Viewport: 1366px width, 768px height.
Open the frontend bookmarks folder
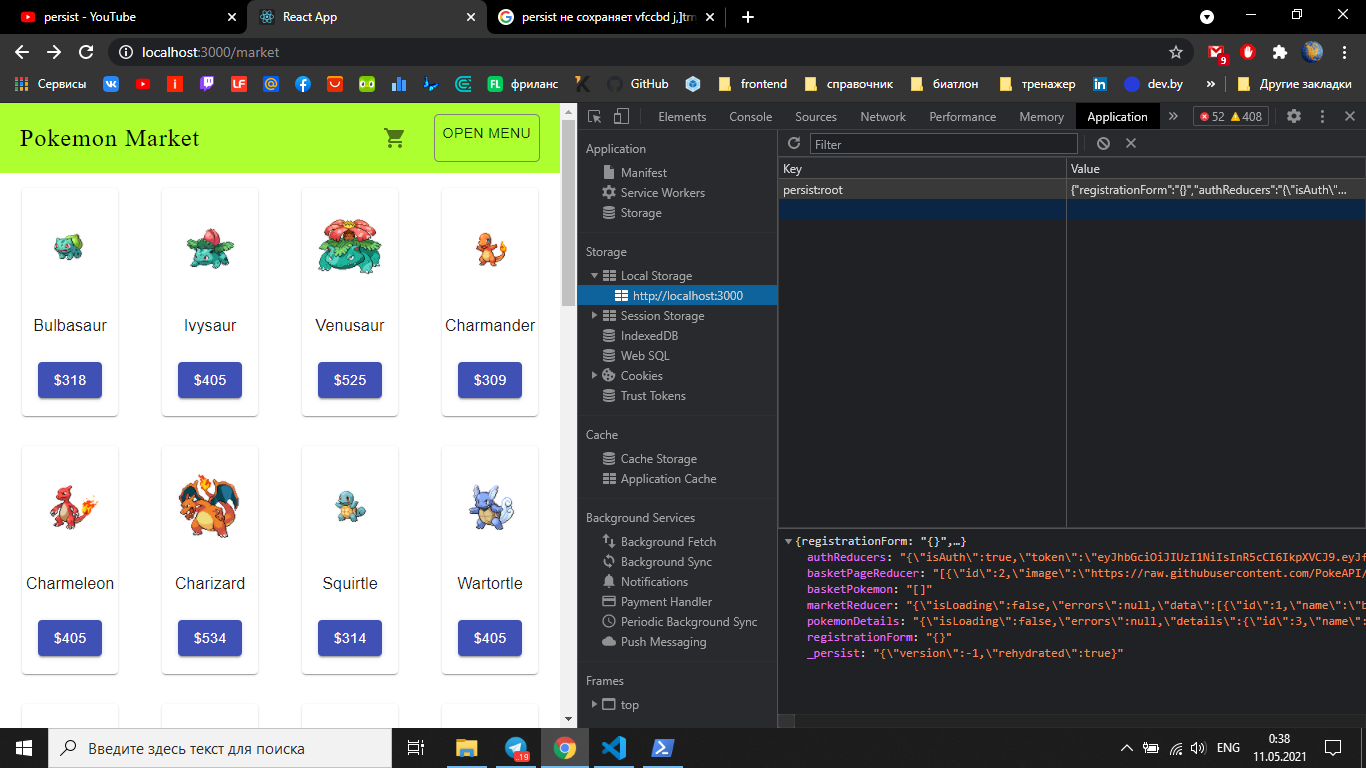[x=751, y=84]
